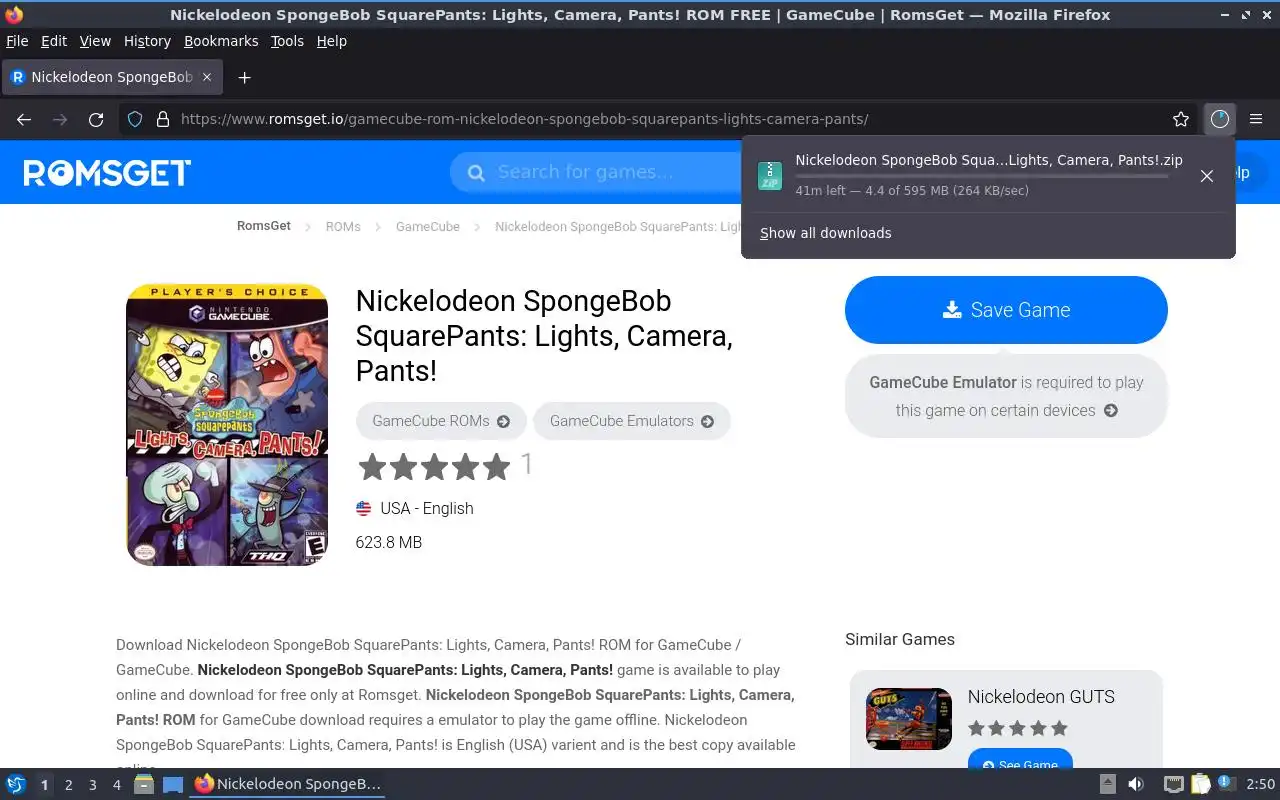Open the removable media eject tray icon
Viewport: 1280px width, 800px height.
coord(1107,785)
